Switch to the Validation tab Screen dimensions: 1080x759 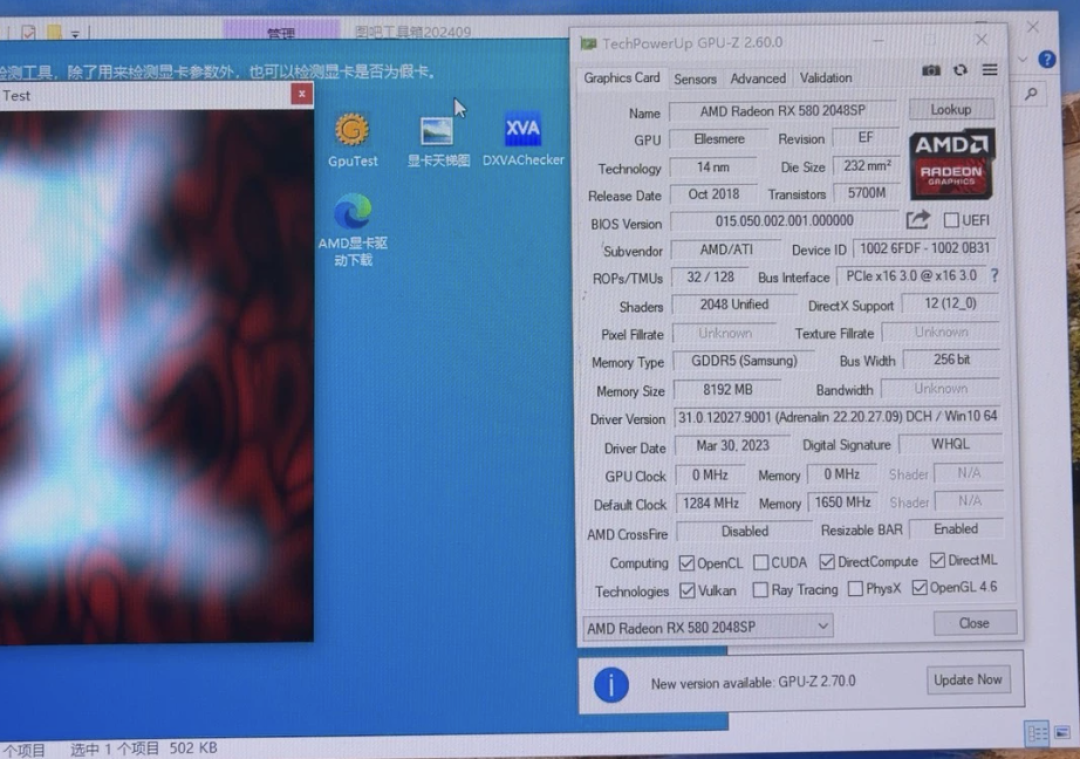825,78
